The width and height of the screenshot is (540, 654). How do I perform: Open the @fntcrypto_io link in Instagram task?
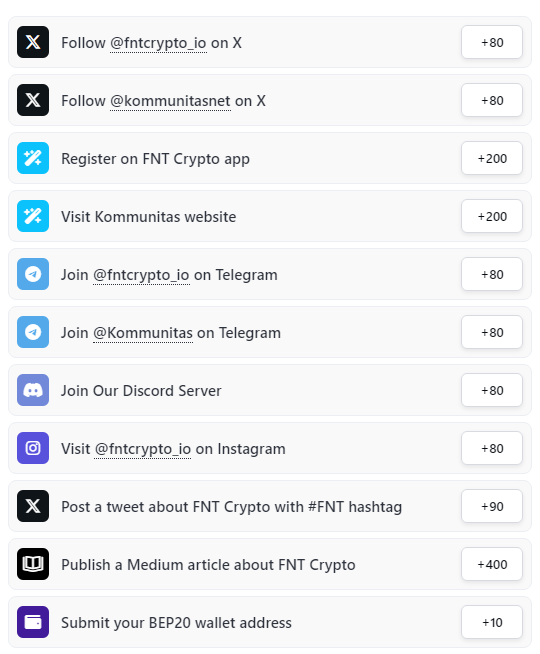pyautogui.click(x=143, y=449)
